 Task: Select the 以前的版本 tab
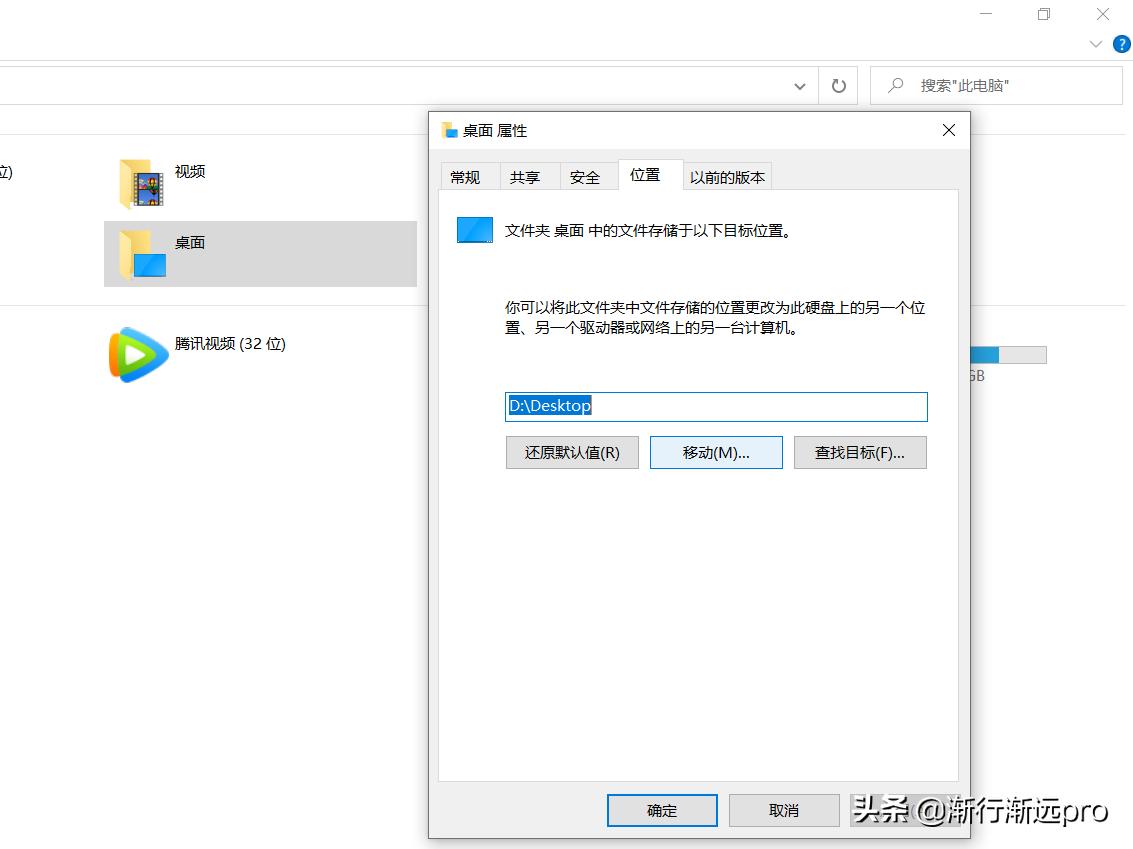tap(727, 177)
